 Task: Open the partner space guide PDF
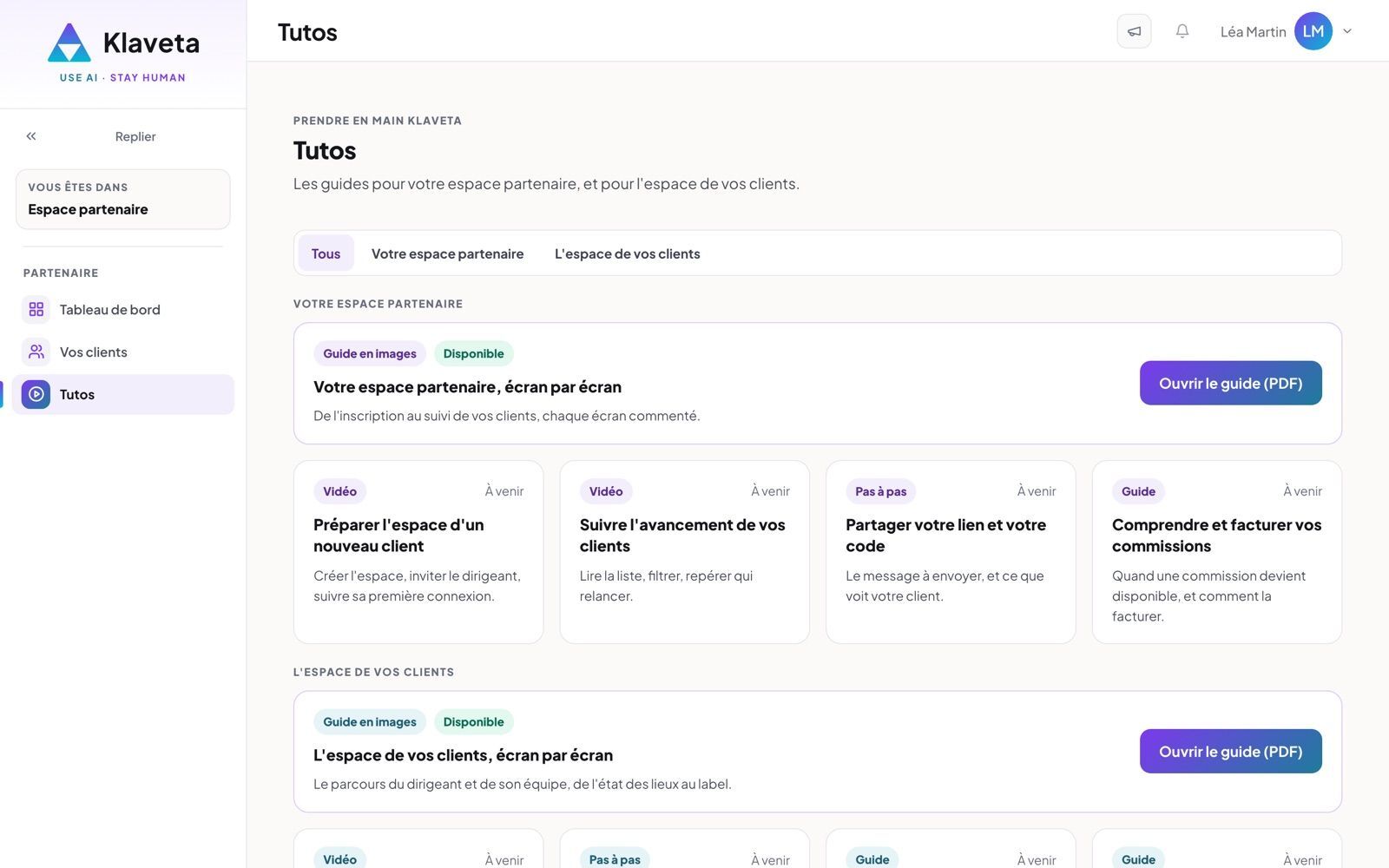1230,383
